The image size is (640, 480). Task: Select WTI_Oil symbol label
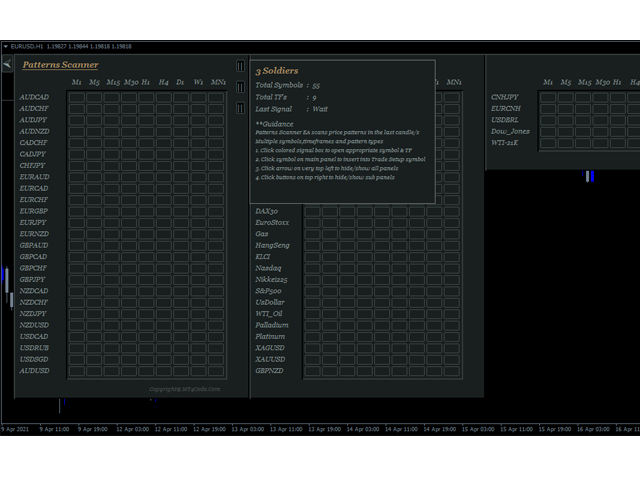point(269,314)
